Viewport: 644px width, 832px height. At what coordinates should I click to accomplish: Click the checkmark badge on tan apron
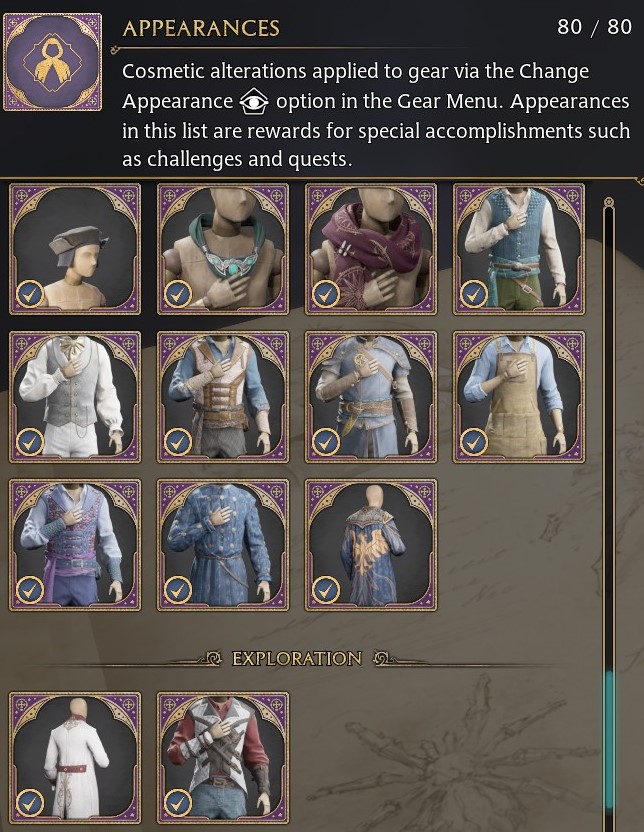tap(473, 441)
